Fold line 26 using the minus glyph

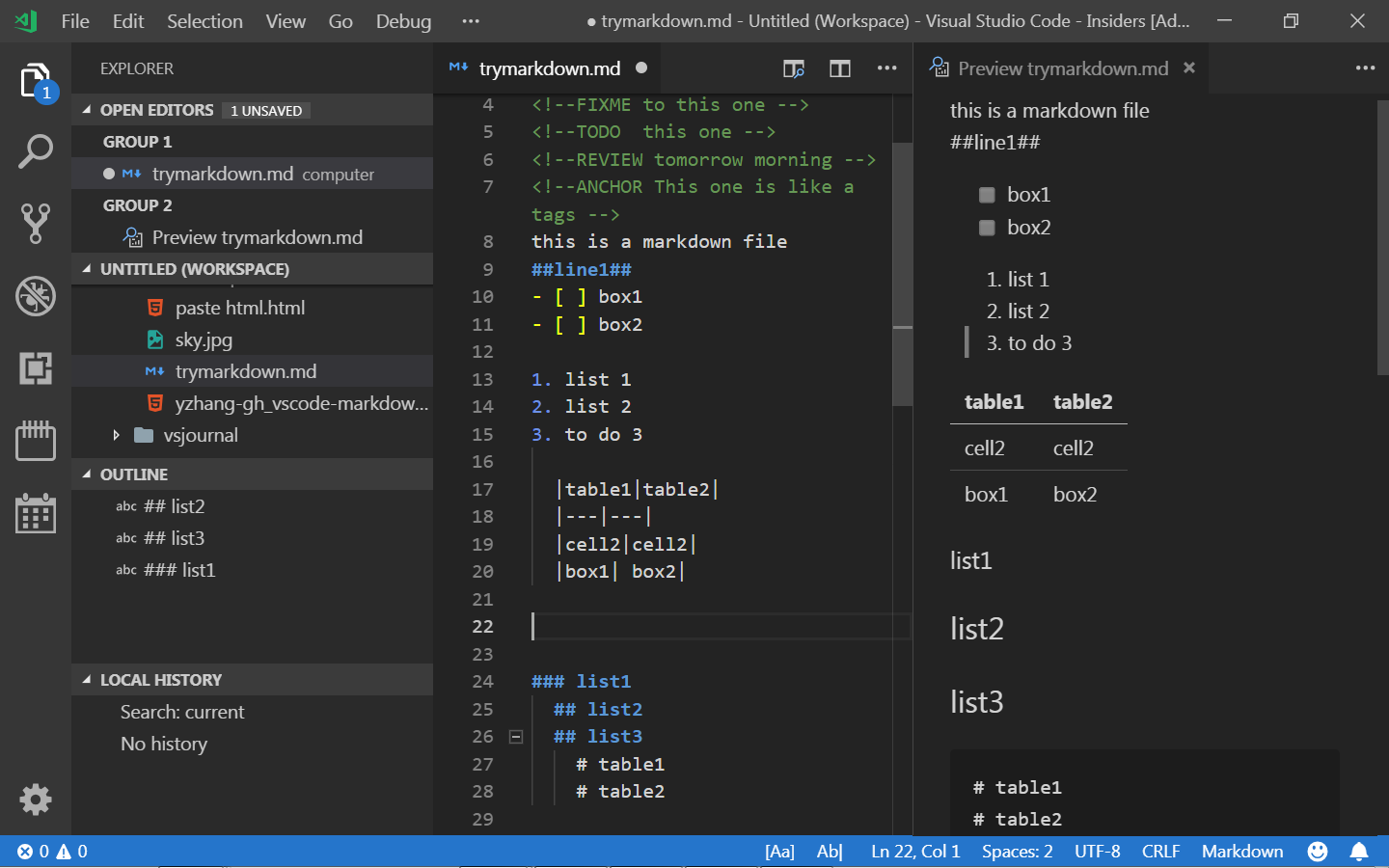coord(516,736)
